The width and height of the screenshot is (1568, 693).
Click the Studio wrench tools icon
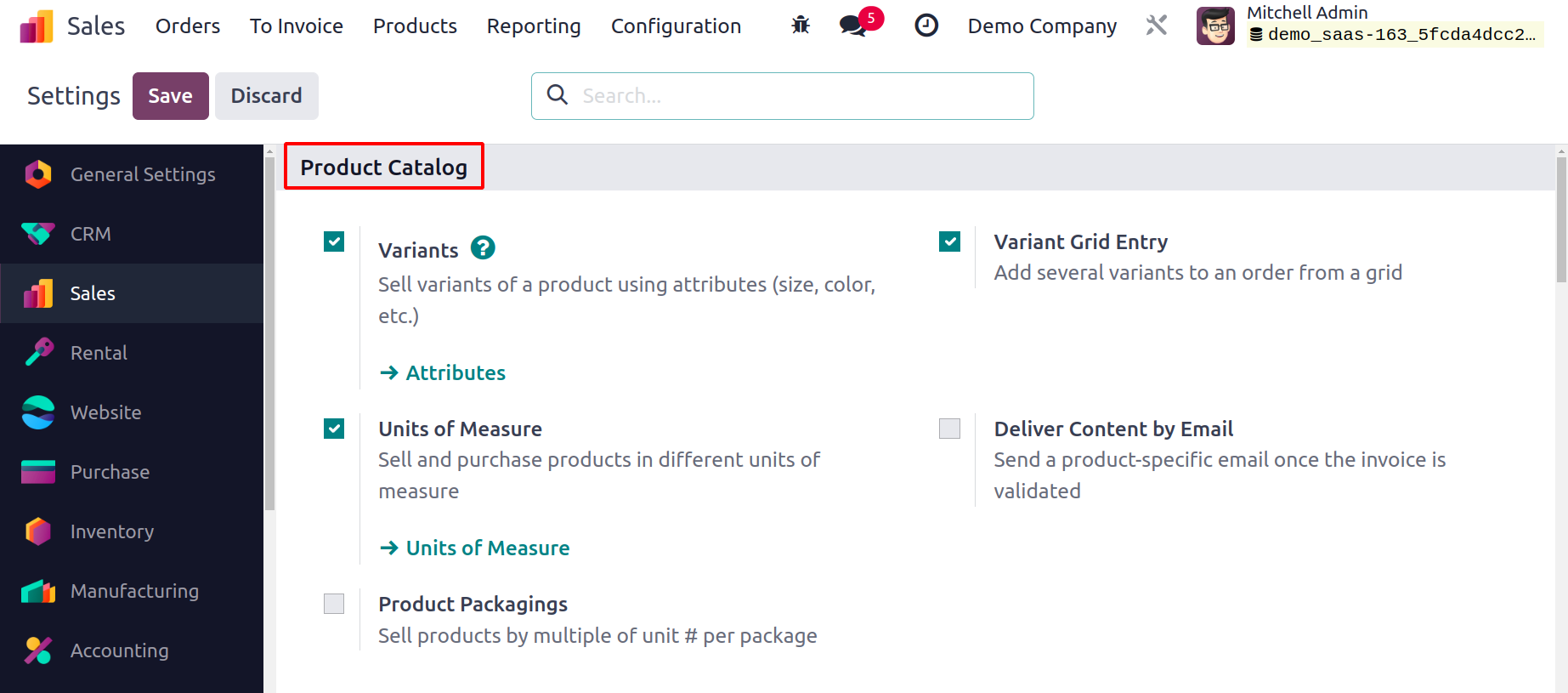click(1156, 26)
